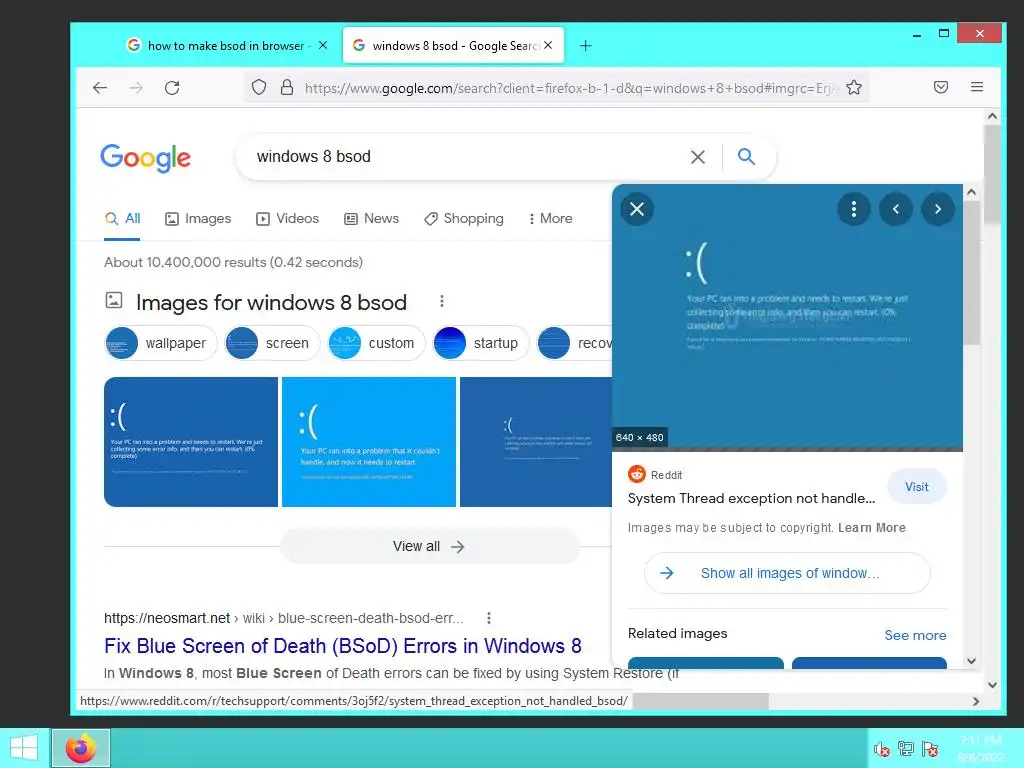Select the screen filter chip

(272, 343)
